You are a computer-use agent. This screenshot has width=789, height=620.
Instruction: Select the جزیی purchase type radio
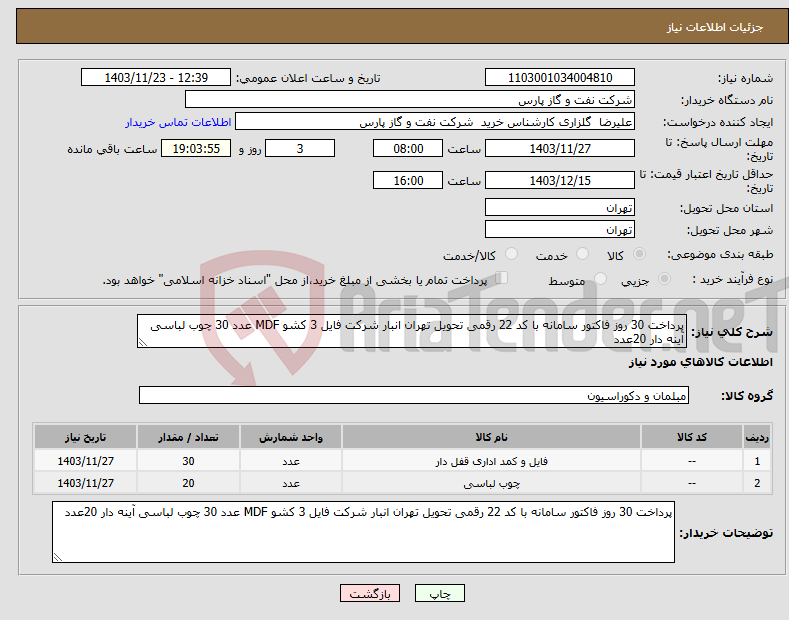click(x=664, y=279)
